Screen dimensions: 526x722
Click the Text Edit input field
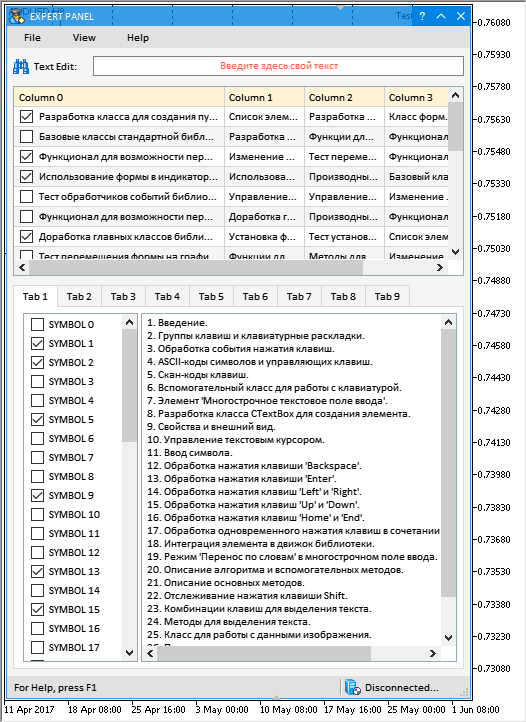pos(278,66)
